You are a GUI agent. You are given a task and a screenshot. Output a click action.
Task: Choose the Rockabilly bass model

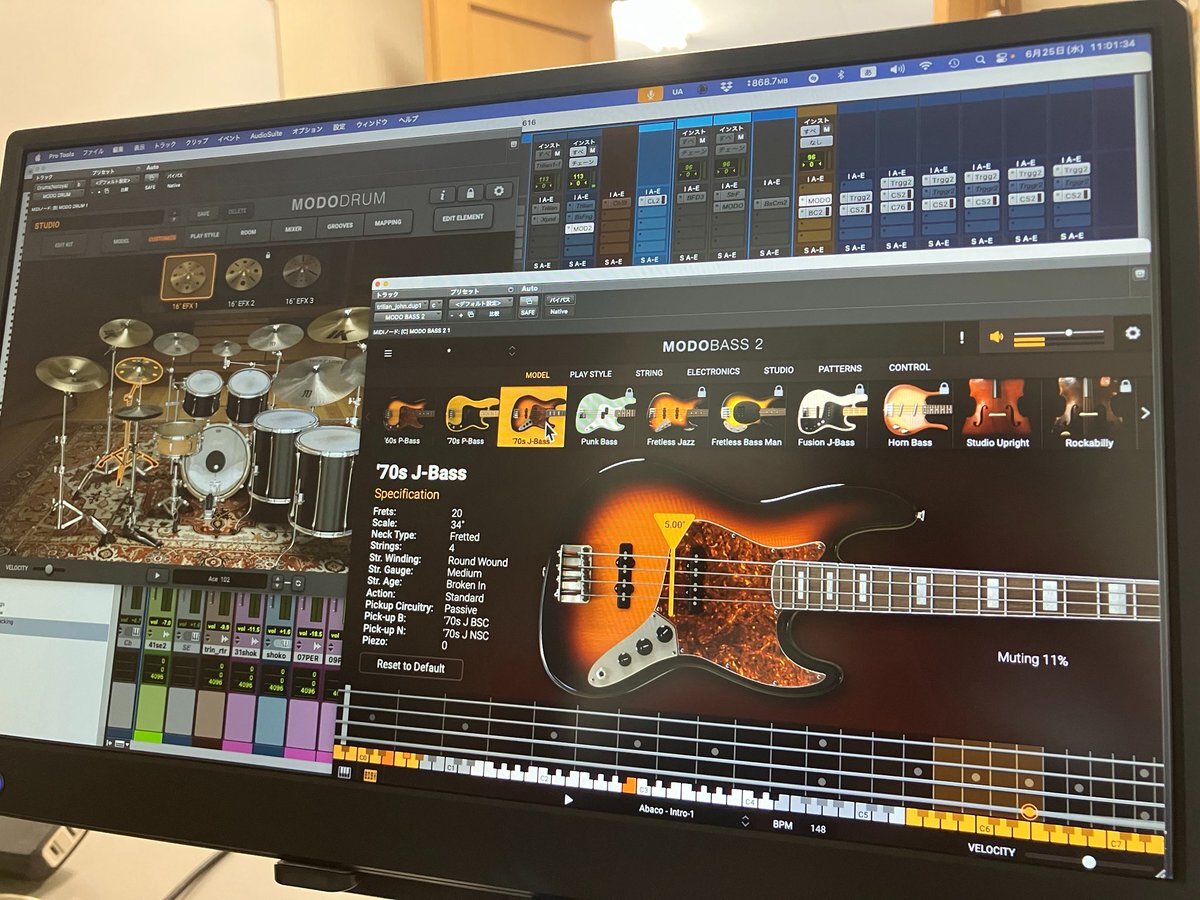click(x=1090, y=411)
